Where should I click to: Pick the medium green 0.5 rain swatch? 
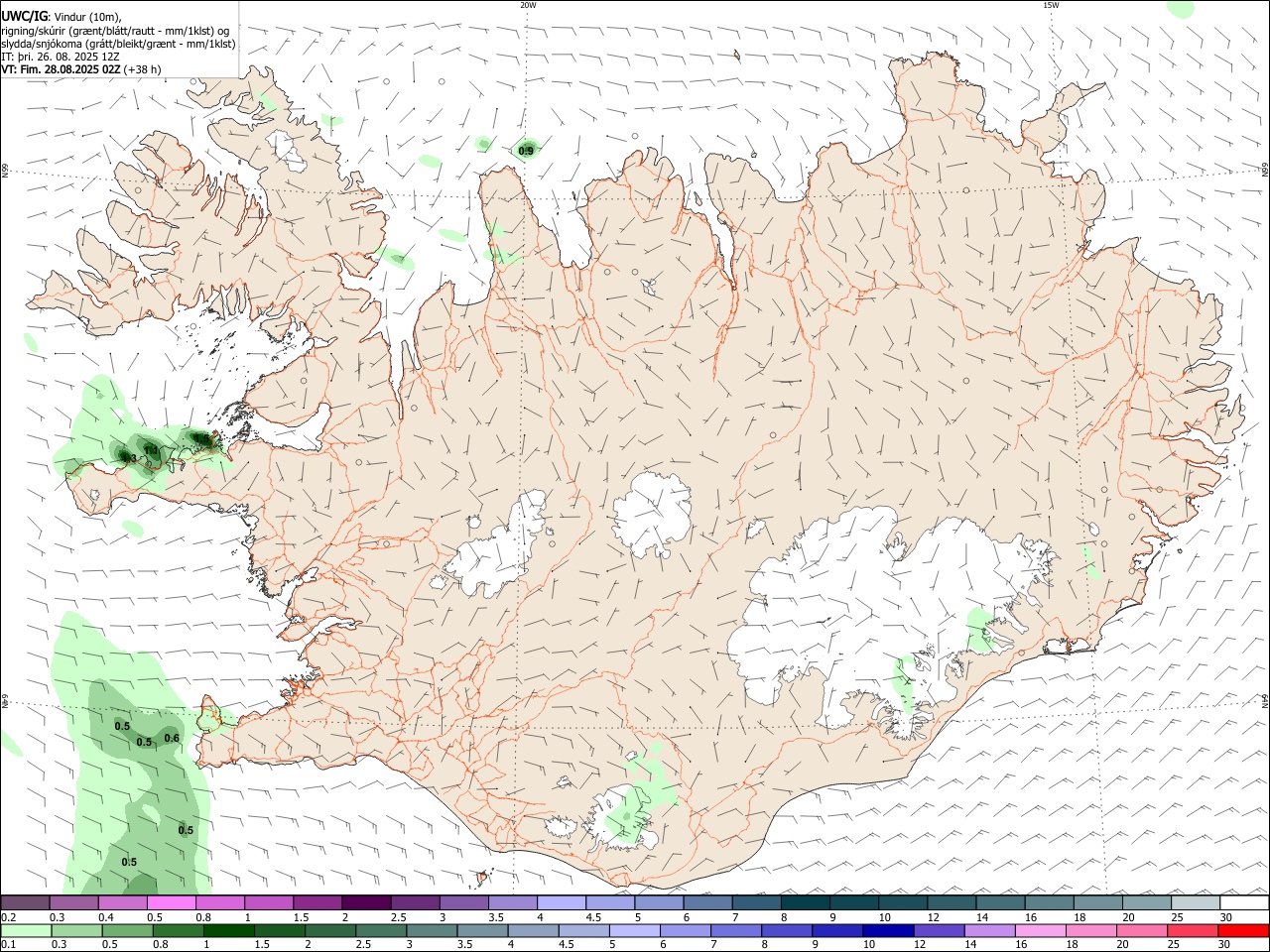(127, 931)
